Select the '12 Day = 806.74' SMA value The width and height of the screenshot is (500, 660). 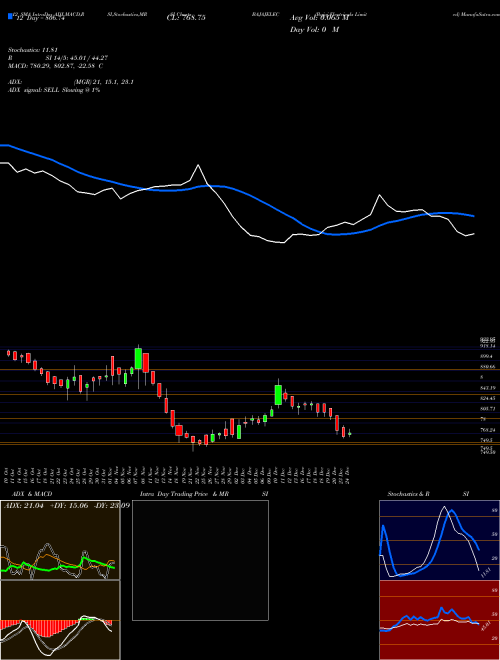coord(40,19)
